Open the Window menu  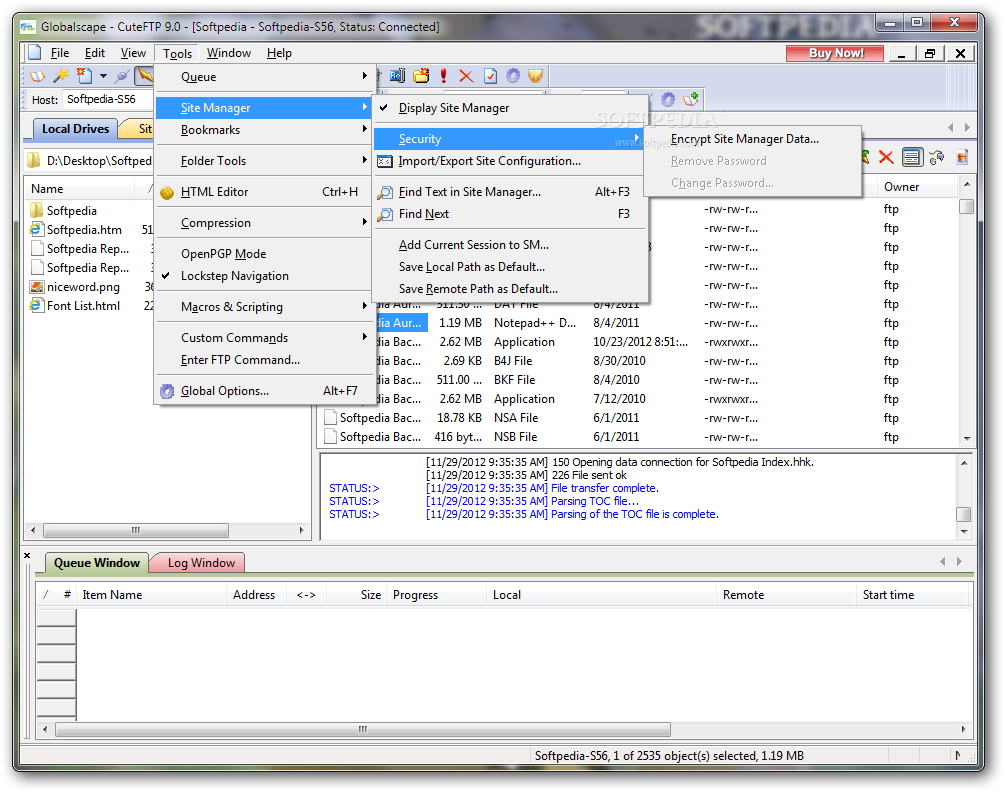click(228, 53)
